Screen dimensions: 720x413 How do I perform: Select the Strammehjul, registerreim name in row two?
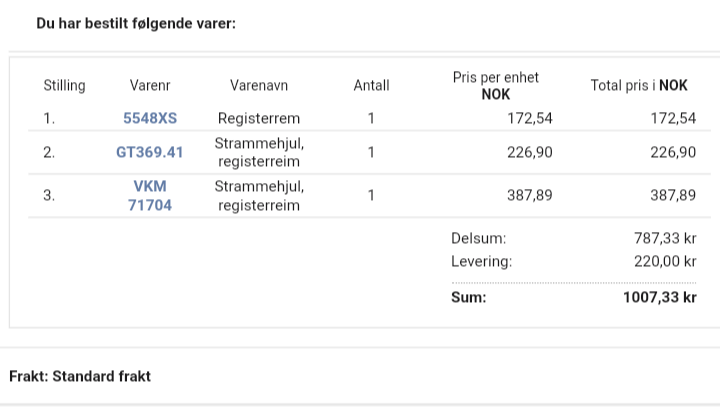[x=259, y=152]
